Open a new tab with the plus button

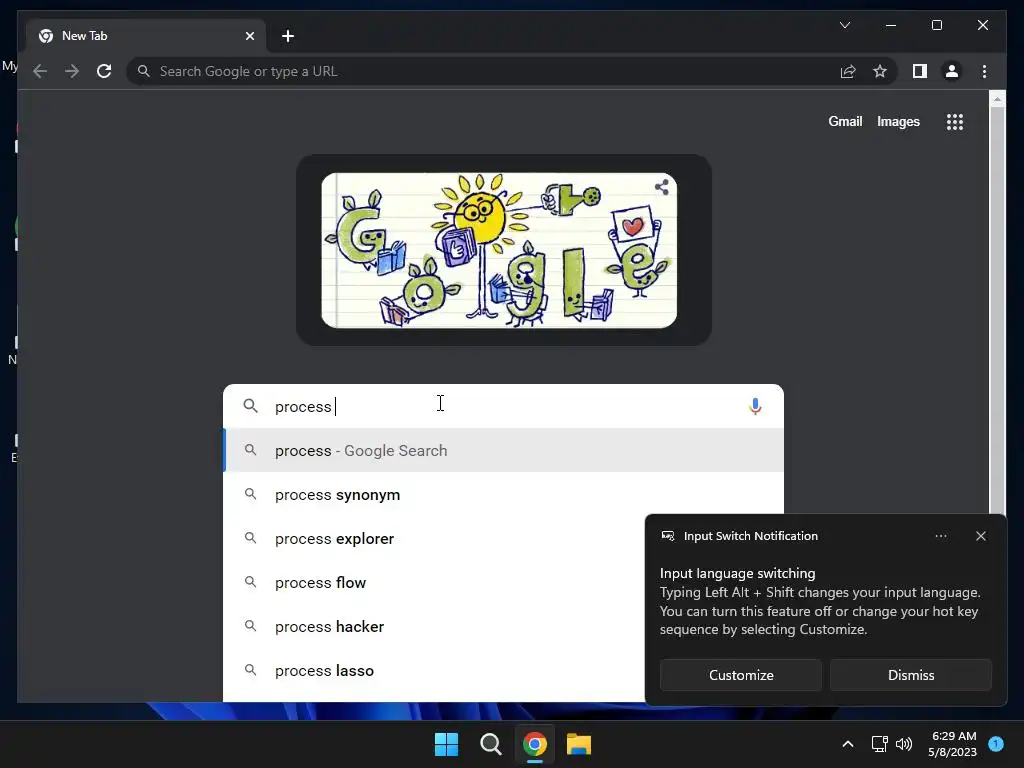point(288,36)
